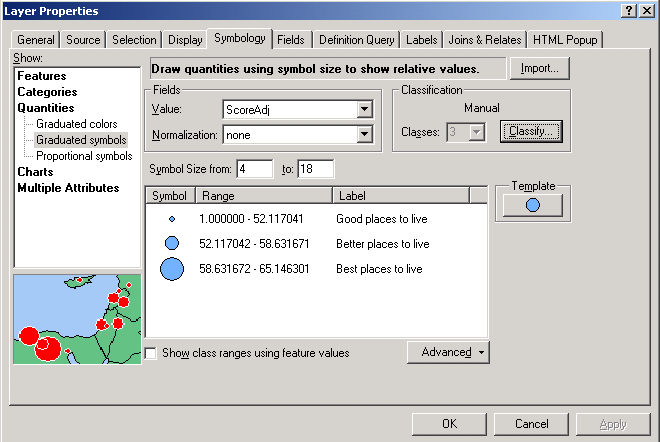Edit the Best places to live label

pyautogui.click(x=380, y=269)
